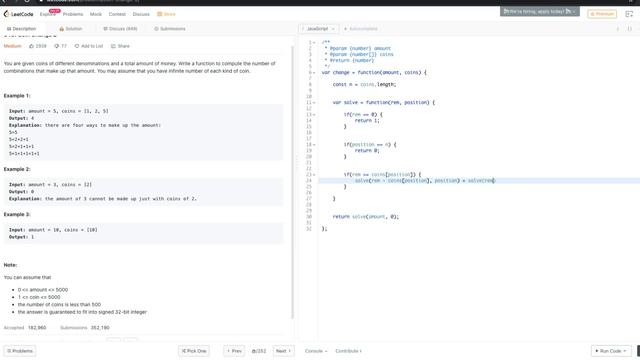Click the editor info icon
The height and width of the screenshot is (360, 640).
pyautogui.click(x=618, y=29)
